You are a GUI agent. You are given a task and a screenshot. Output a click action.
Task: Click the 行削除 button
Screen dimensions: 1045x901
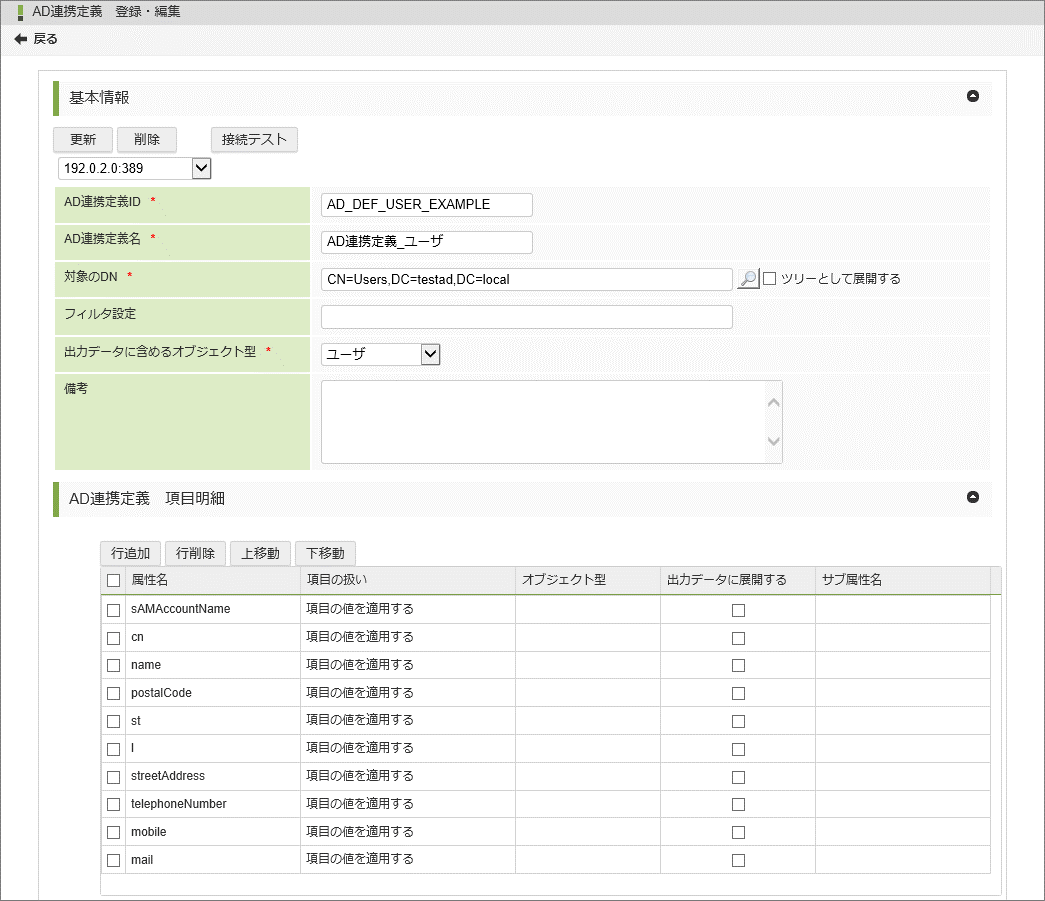click(195, 553)
